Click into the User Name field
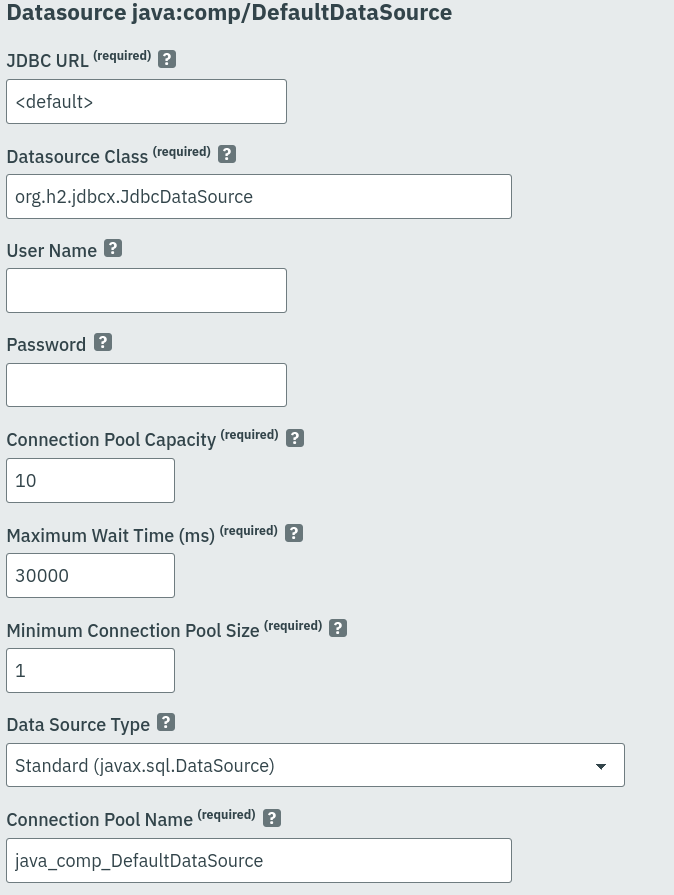674x895 pixels. point(146,291)
